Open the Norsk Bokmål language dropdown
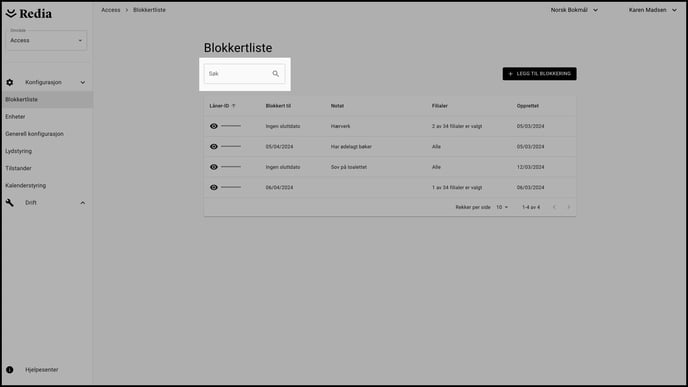 574,10
